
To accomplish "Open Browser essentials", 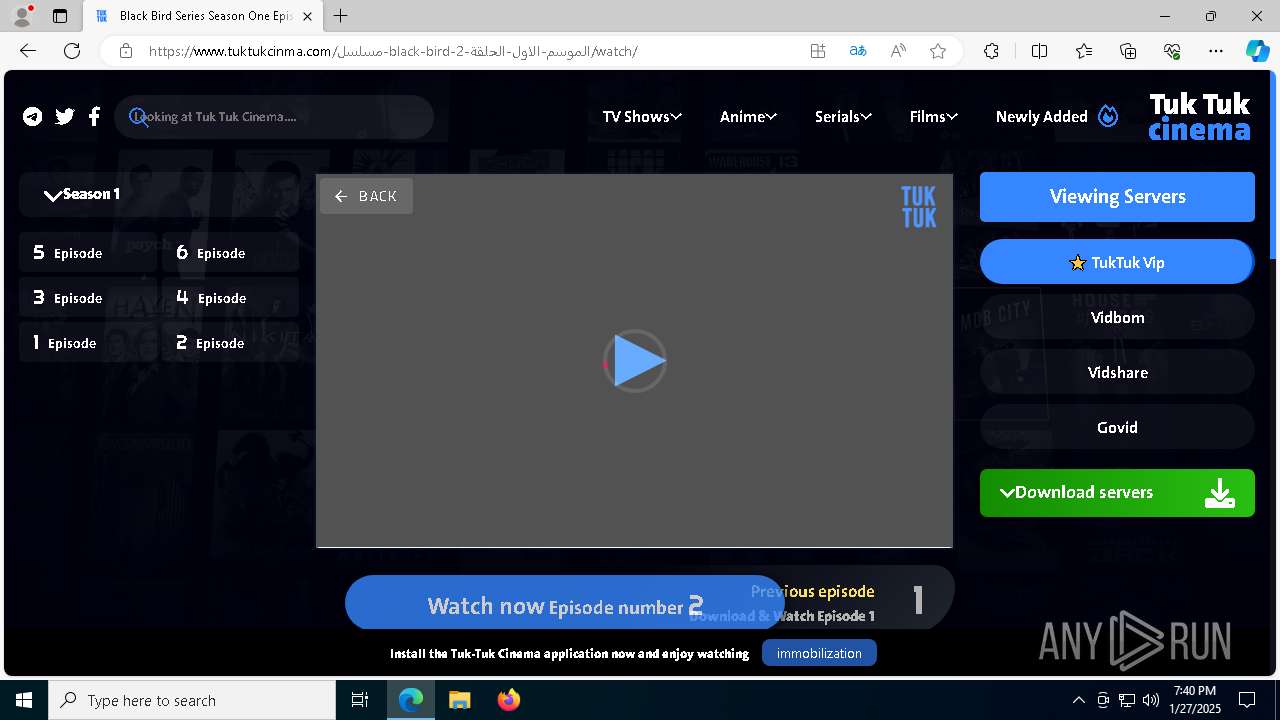I will (x=1172, y=51).
